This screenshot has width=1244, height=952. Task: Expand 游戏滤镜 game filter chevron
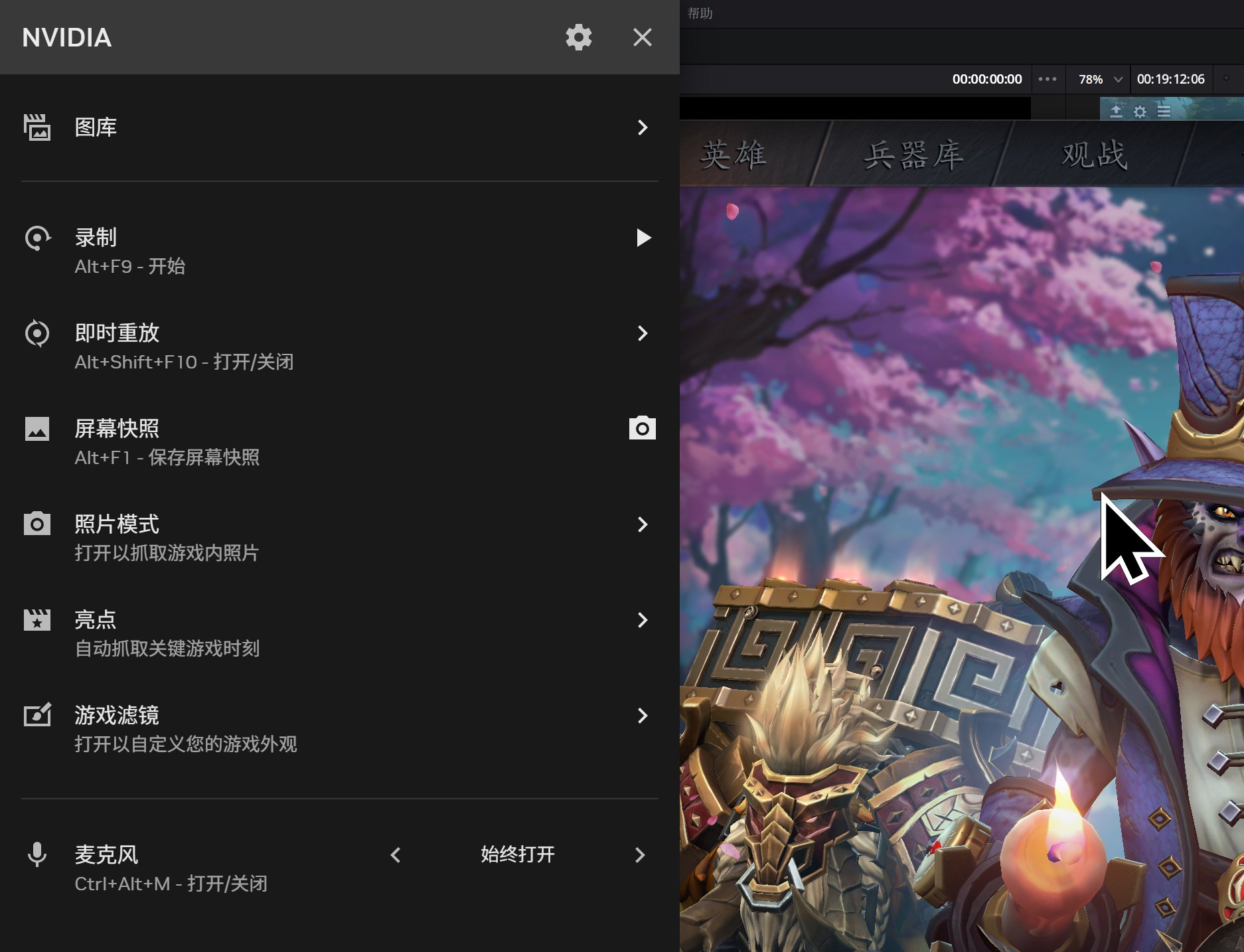642,716
